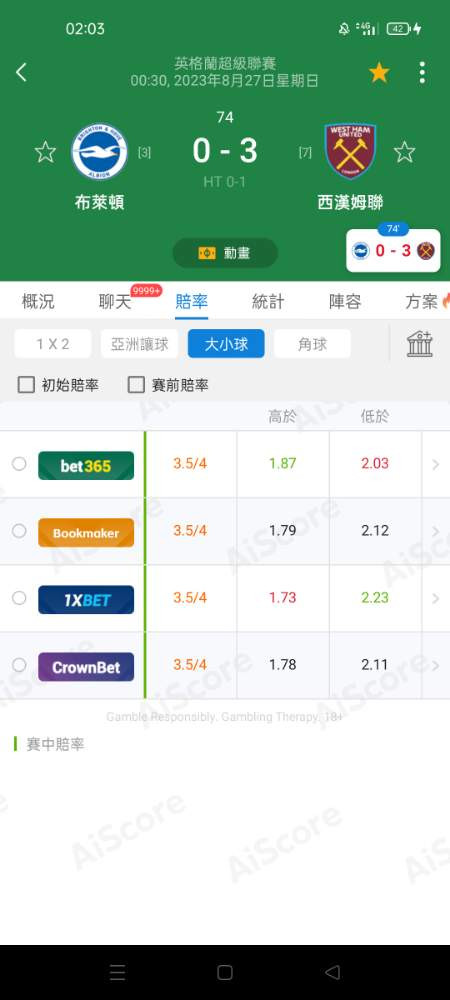Viewport: 450px width, 1000px height.
Task: Enable the 賽前賠率 checkbox
Action: point(136,385)
